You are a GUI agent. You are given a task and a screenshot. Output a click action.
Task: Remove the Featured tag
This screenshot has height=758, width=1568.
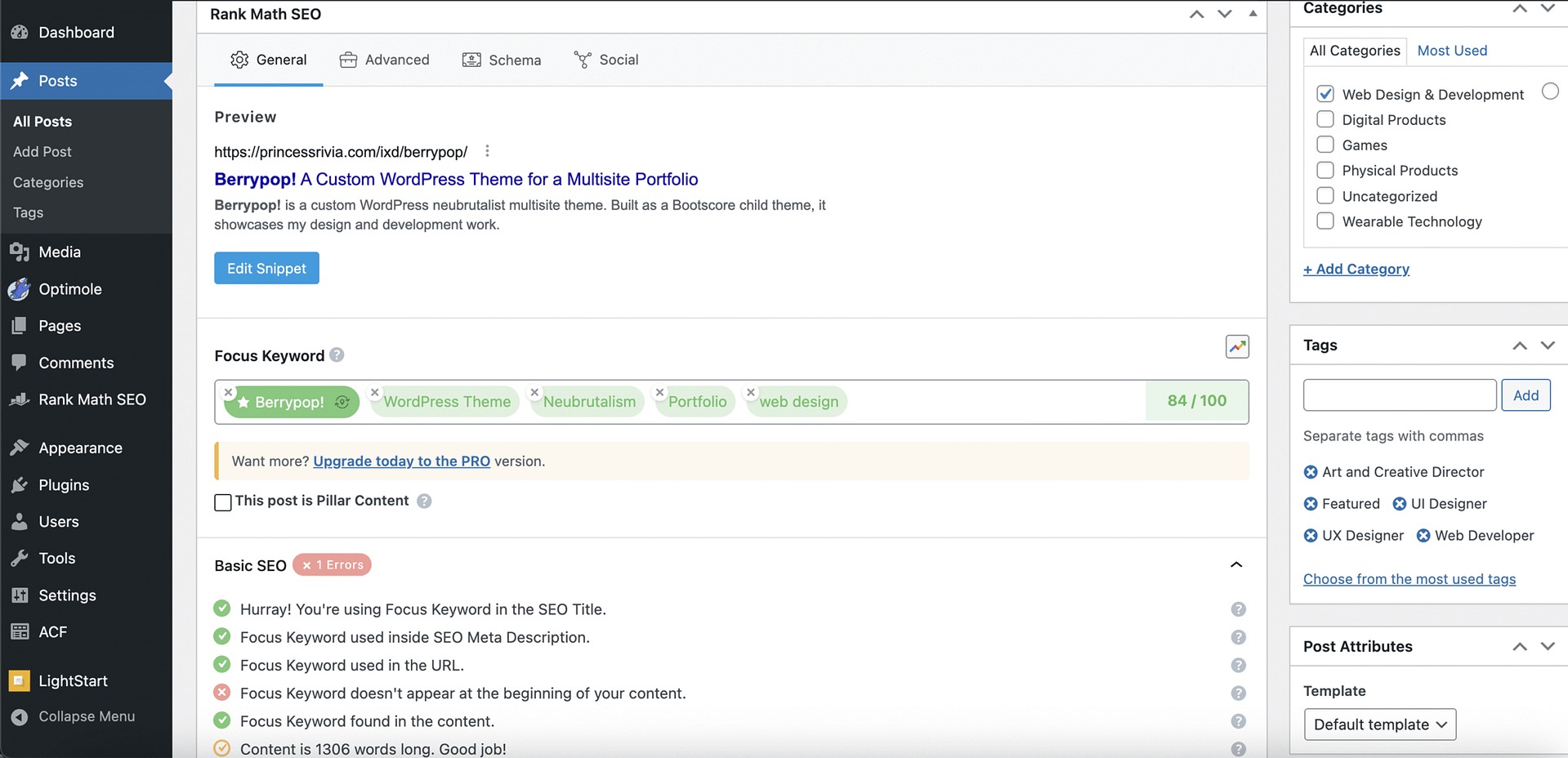point(1311,504)
